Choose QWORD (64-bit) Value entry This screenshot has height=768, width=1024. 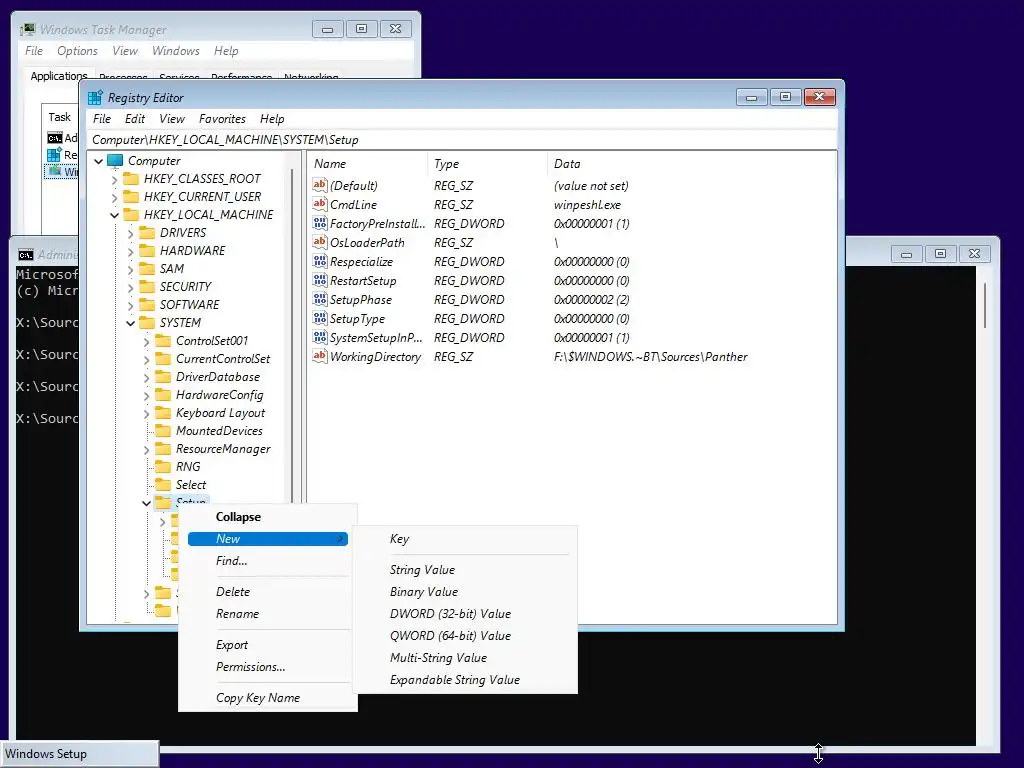point(450,636)
